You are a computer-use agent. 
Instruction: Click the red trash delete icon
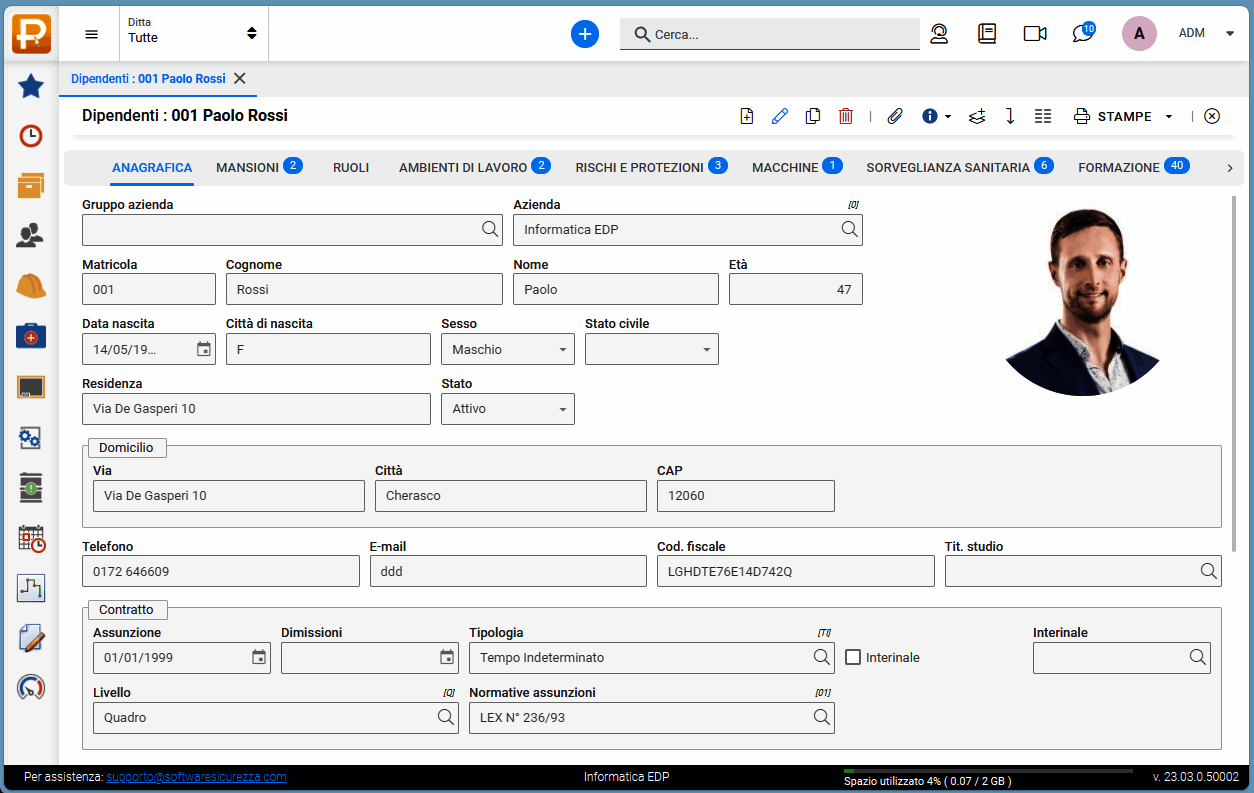(846, 116)
